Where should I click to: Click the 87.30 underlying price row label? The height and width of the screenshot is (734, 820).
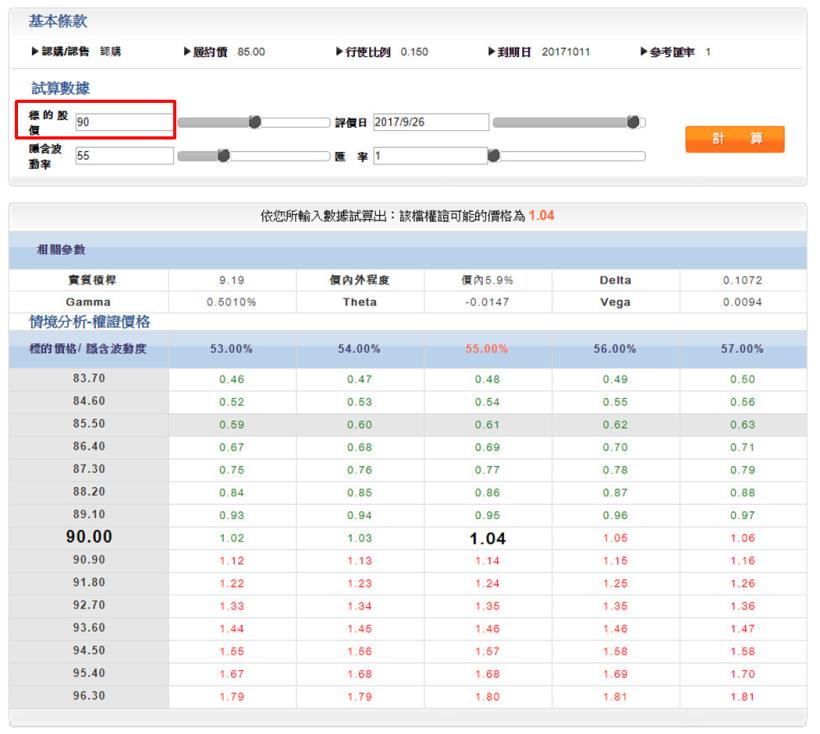pos(89,469)
